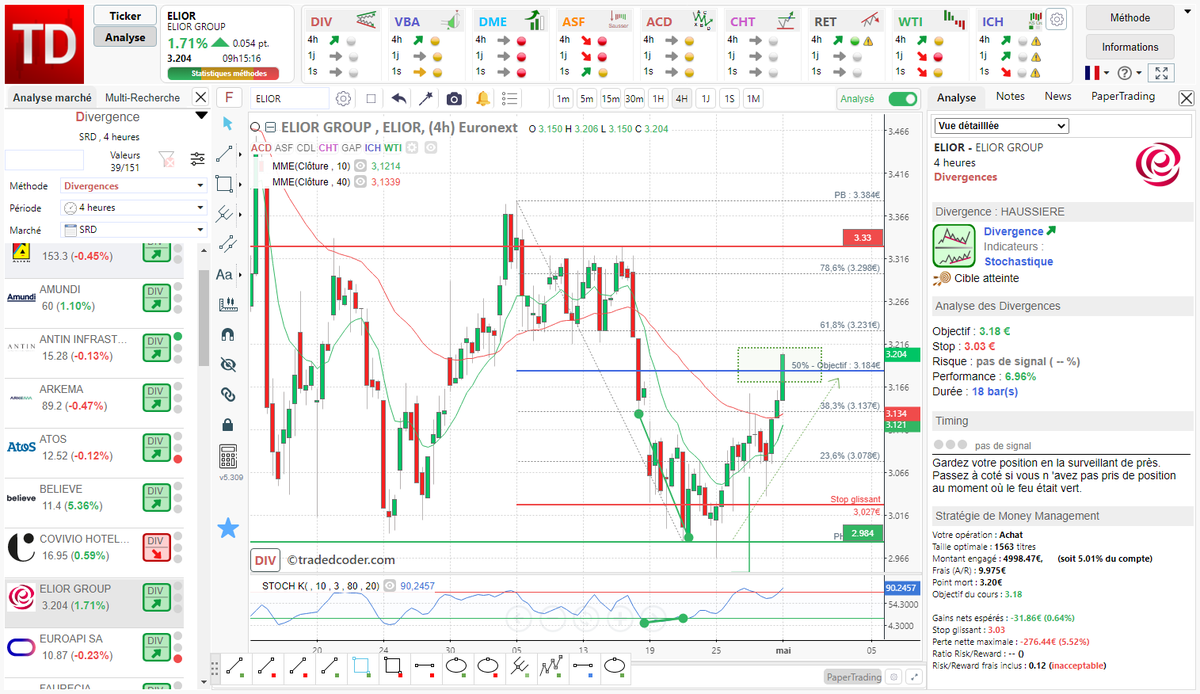1200x694 pixels.
Task: Select the arrow cursor tool
Action: 227,123
